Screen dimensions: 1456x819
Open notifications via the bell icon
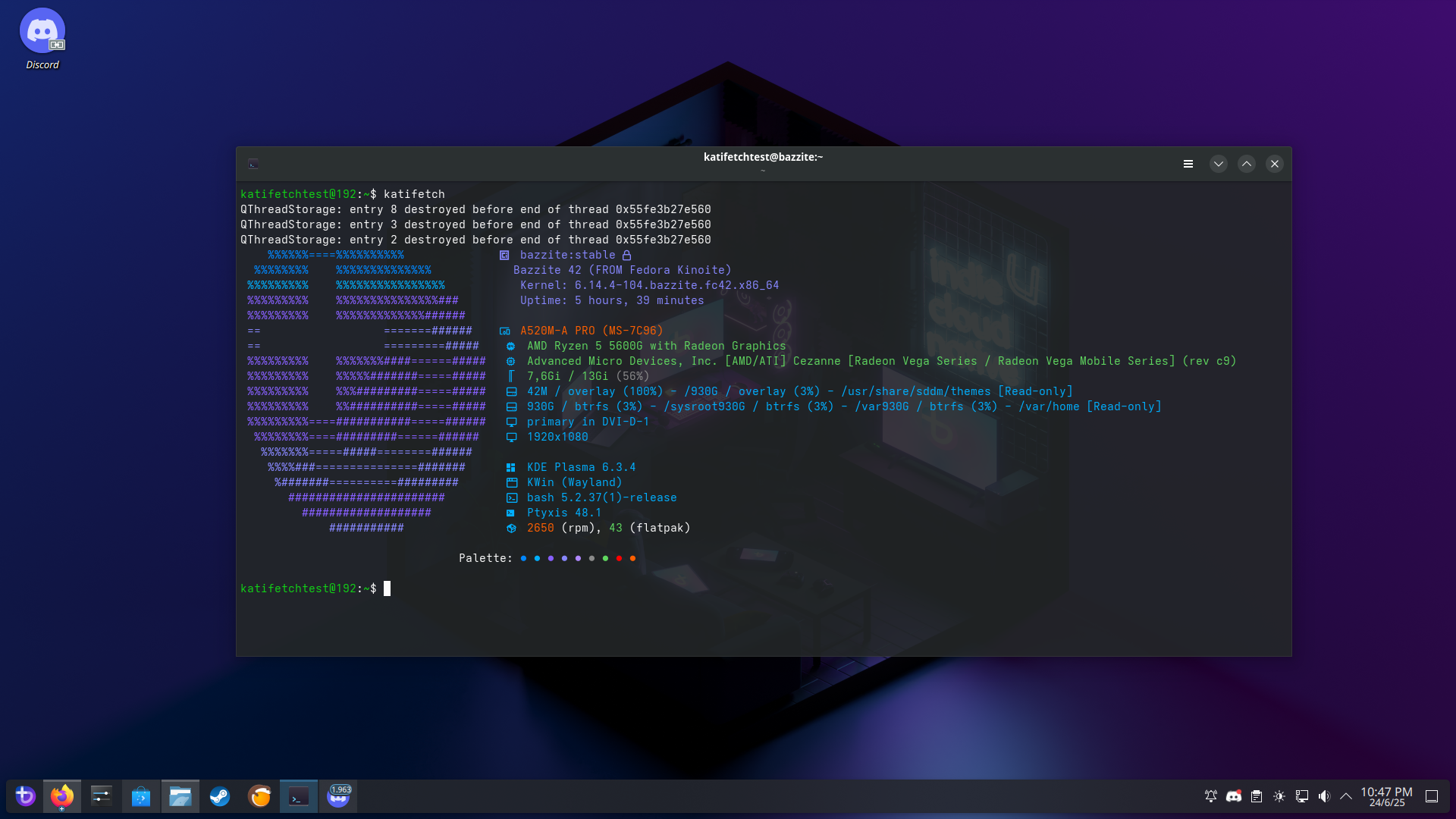click(x=1210, y=796)
